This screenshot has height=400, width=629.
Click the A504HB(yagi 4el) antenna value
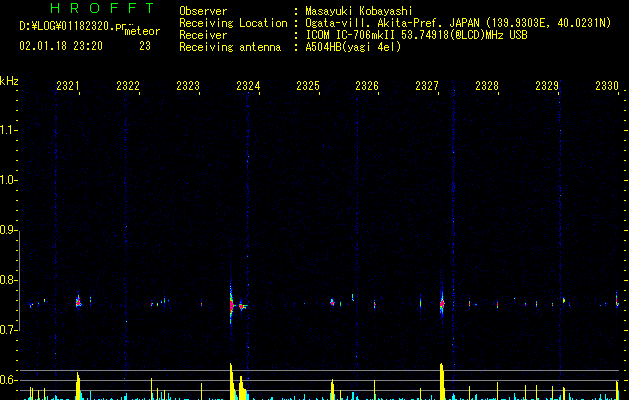click(353, 47)
